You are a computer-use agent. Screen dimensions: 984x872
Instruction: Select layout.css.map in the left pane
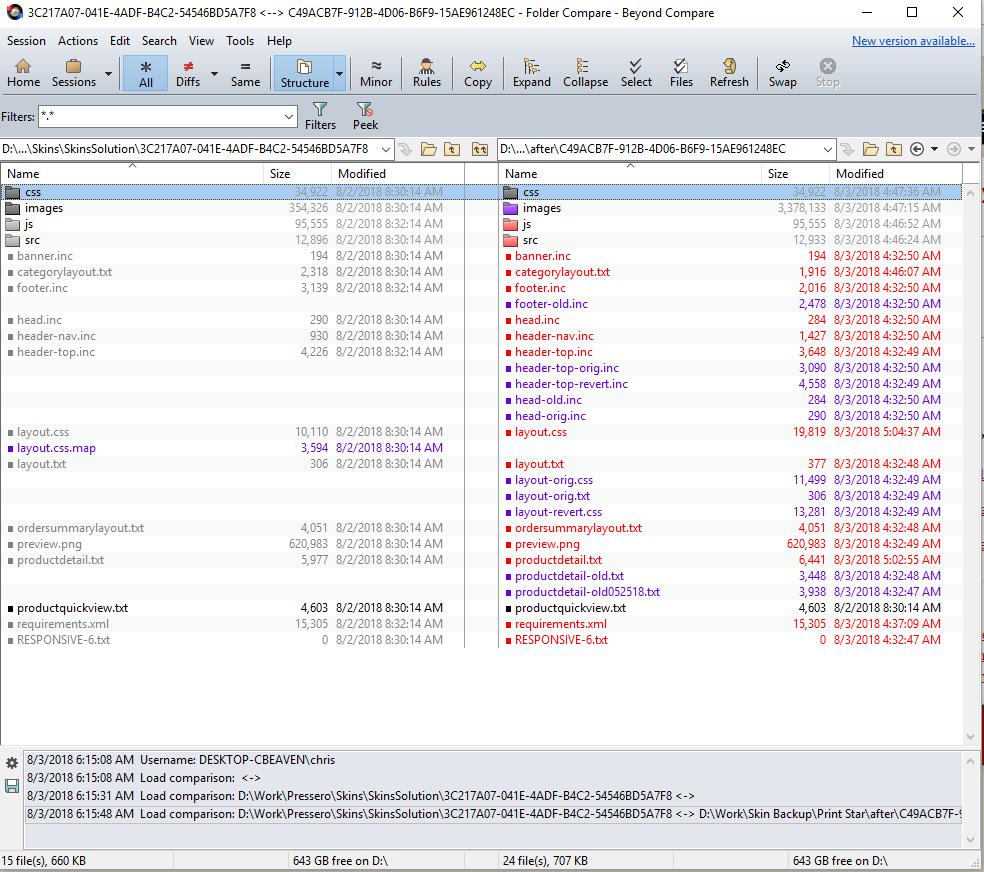pos(56,448)
